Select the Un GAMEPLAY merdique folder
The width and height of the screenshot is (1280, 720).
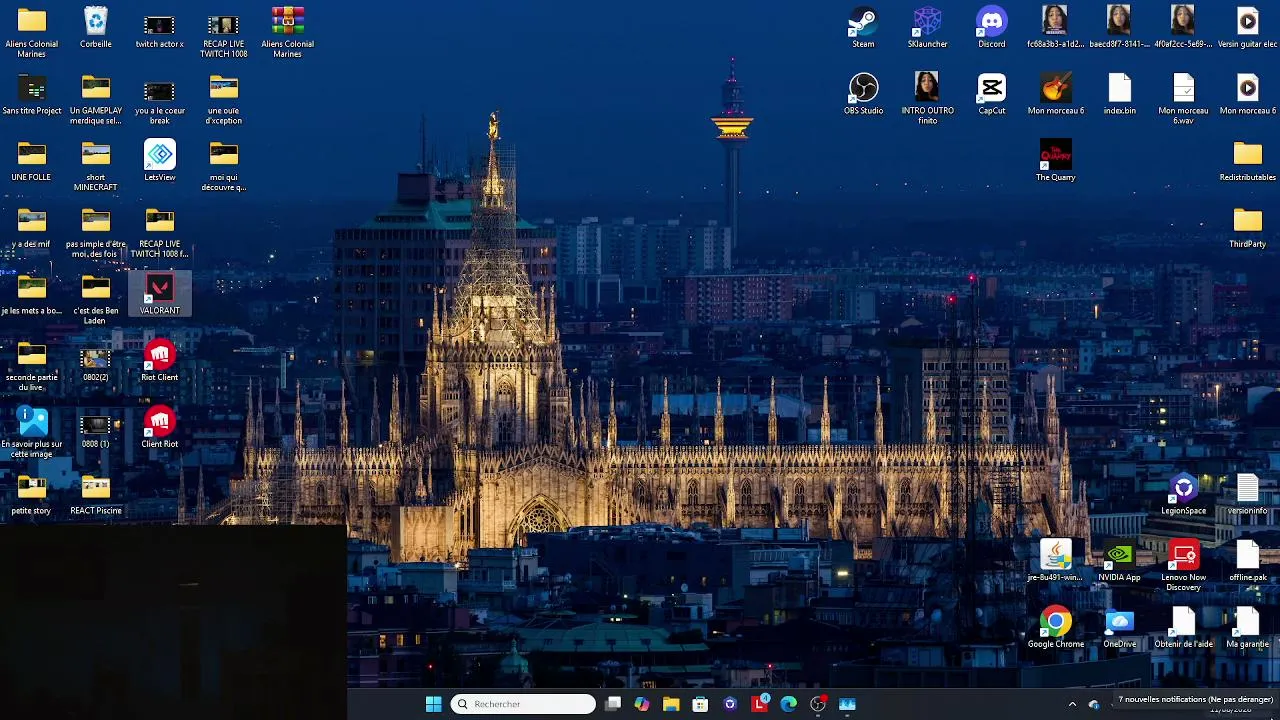pyautogui.click(x=96, y=89)
